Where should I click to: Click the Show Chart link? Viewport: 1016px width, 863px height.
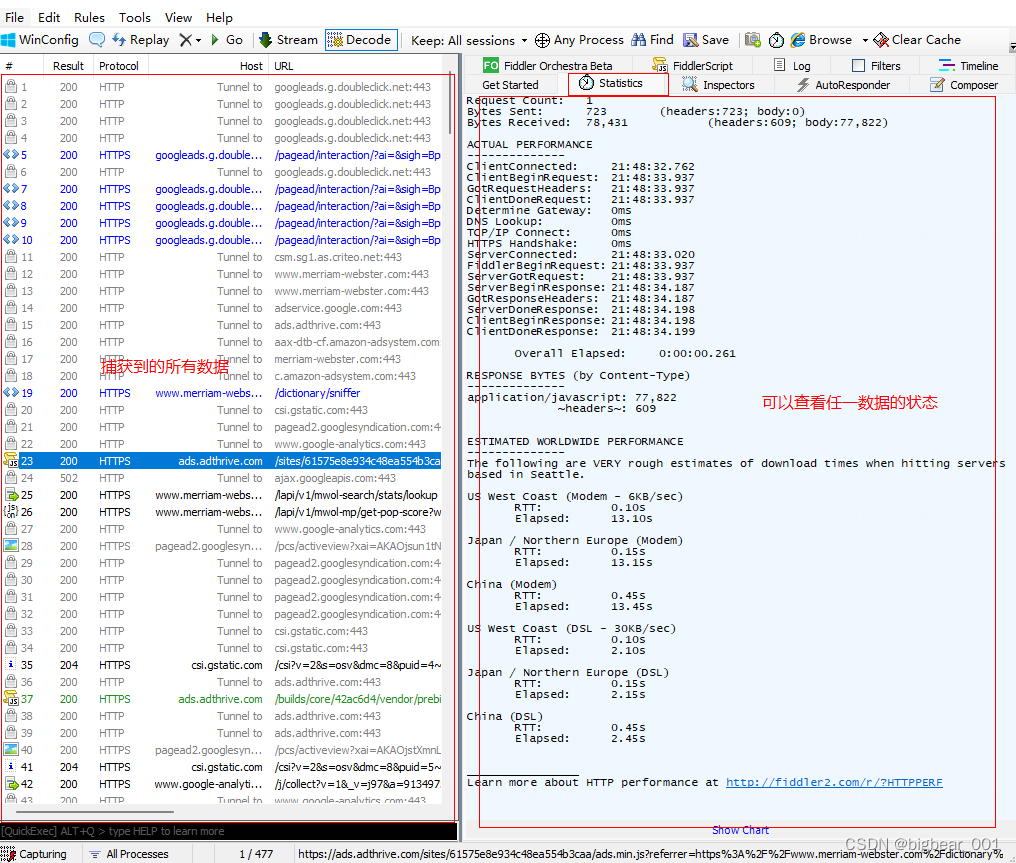coord(740,830)
